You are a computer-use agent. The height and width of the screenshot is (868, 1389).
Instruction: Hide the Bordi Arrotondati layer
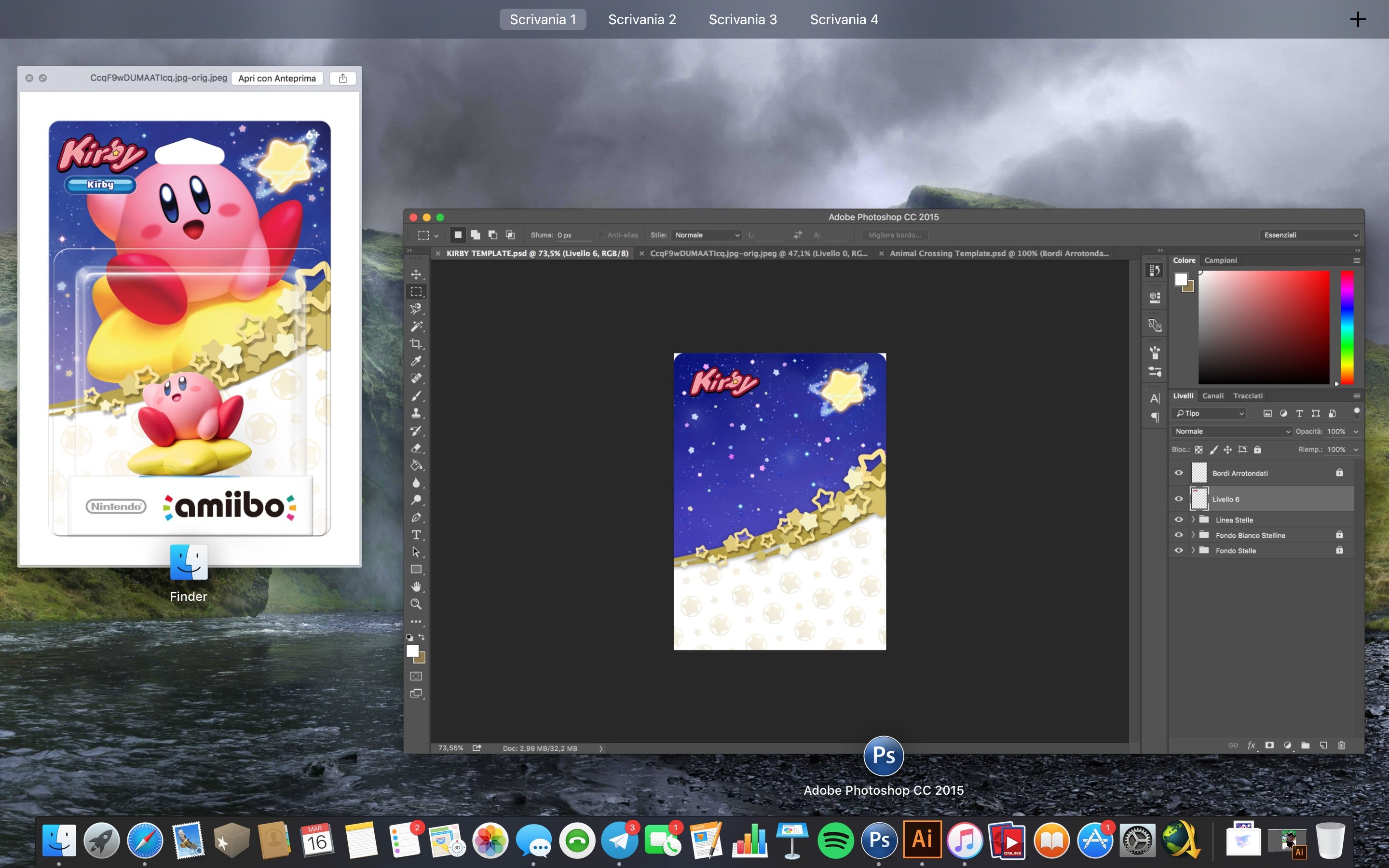(x=1178, y=473)
